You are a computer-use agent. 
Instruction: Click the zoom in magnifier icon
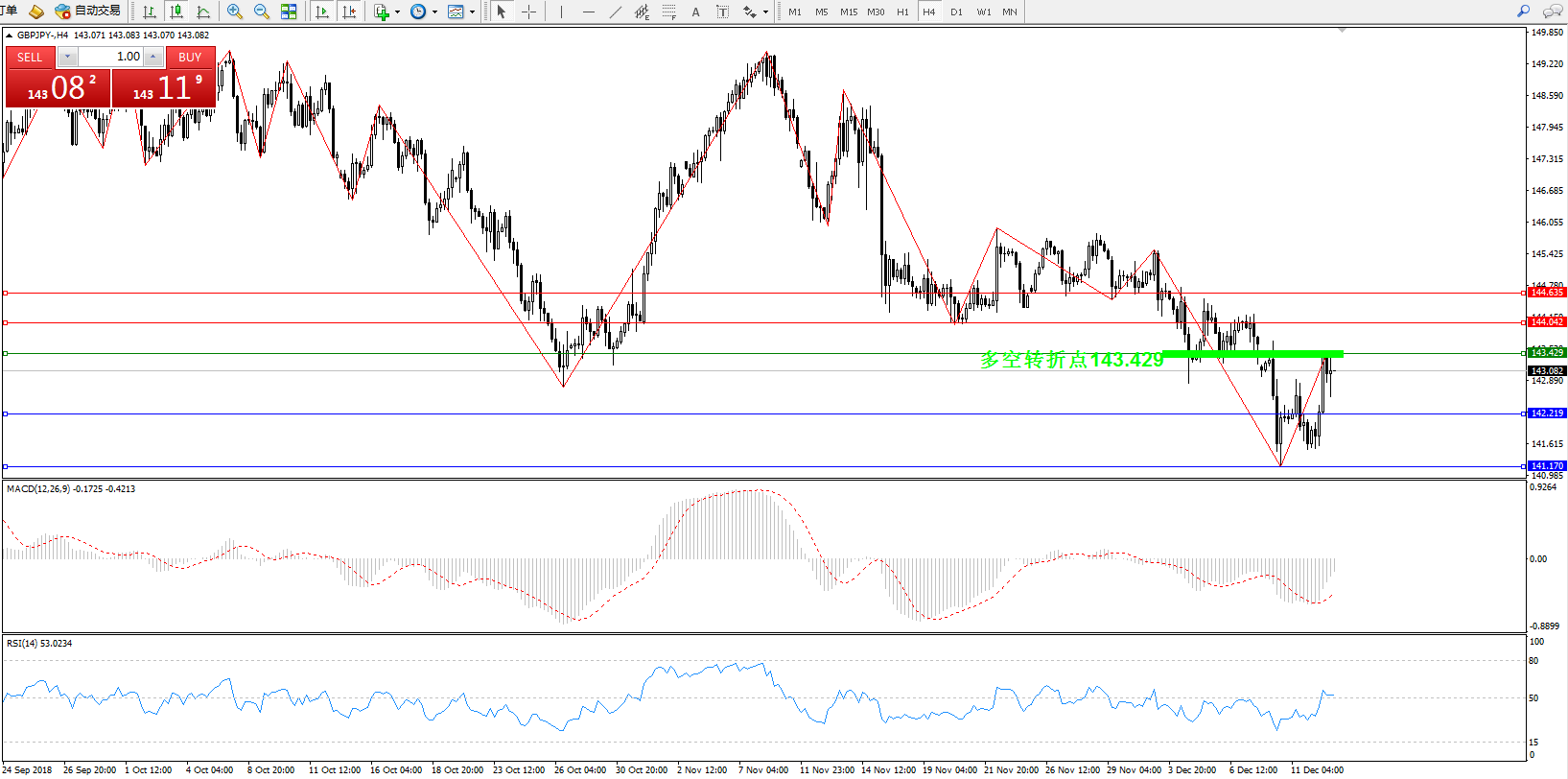[234, 12]
